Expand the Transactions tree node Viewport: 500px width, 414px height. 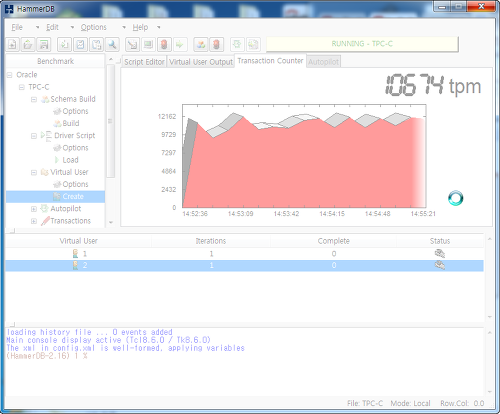(x=34, y=221)
